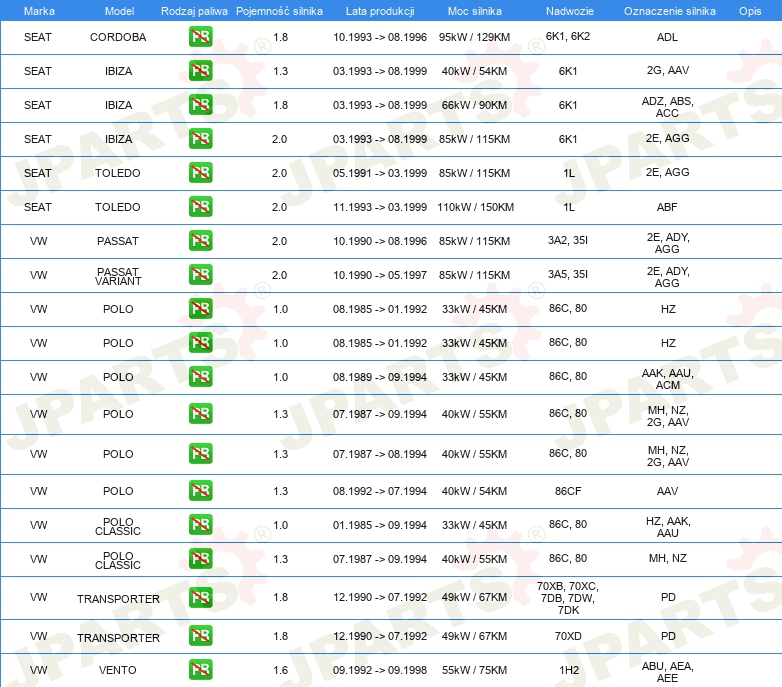Click the Pojemność silnika column header
782x687 pixels.
click(279, 11)
